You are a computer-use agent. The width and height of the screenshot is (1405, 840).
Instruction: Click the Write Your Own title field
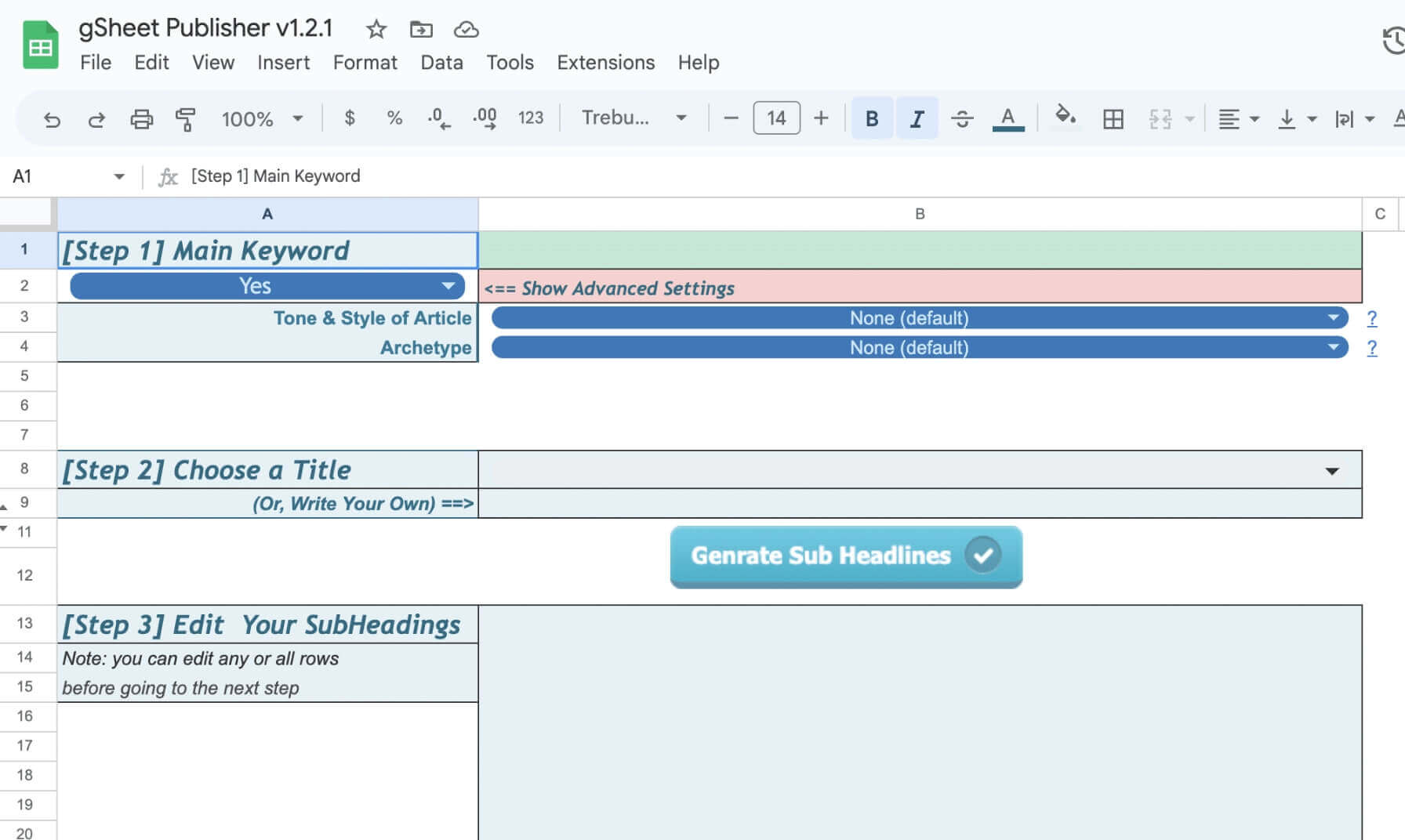pos(919,504)
